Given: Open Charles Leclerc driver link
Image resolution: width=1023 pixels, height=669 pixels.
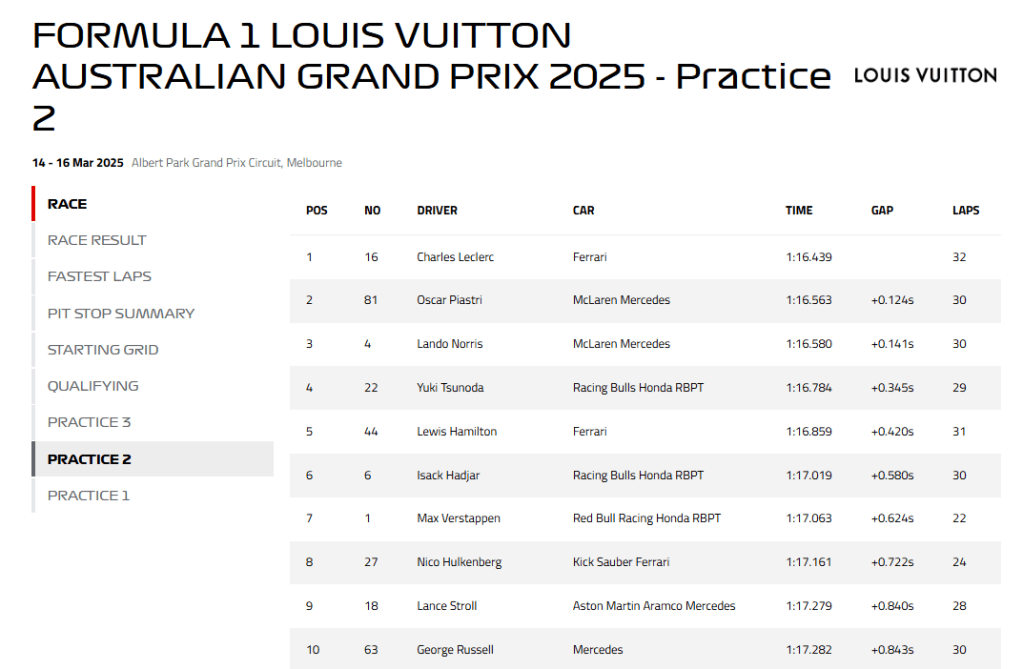Looking at the screenshot, I should click(455, 257).
